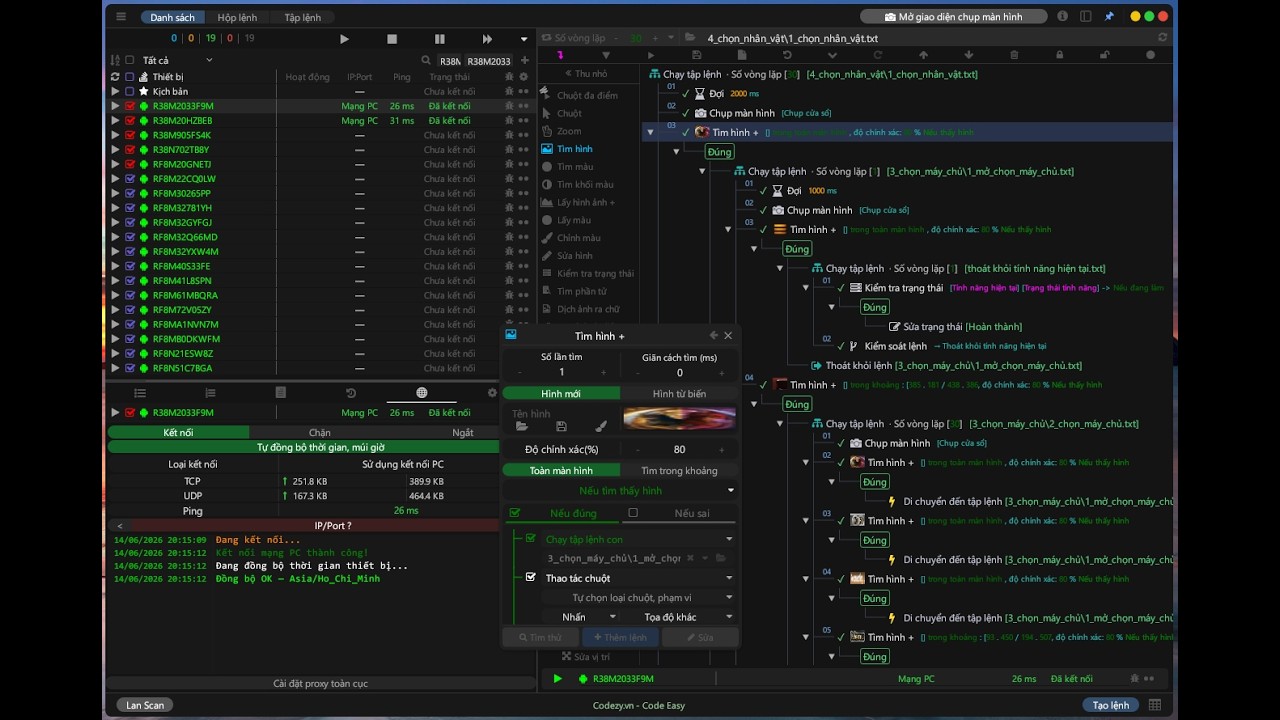Refresh device list via Thiết bị refresh icon

(x=115, y=77)
